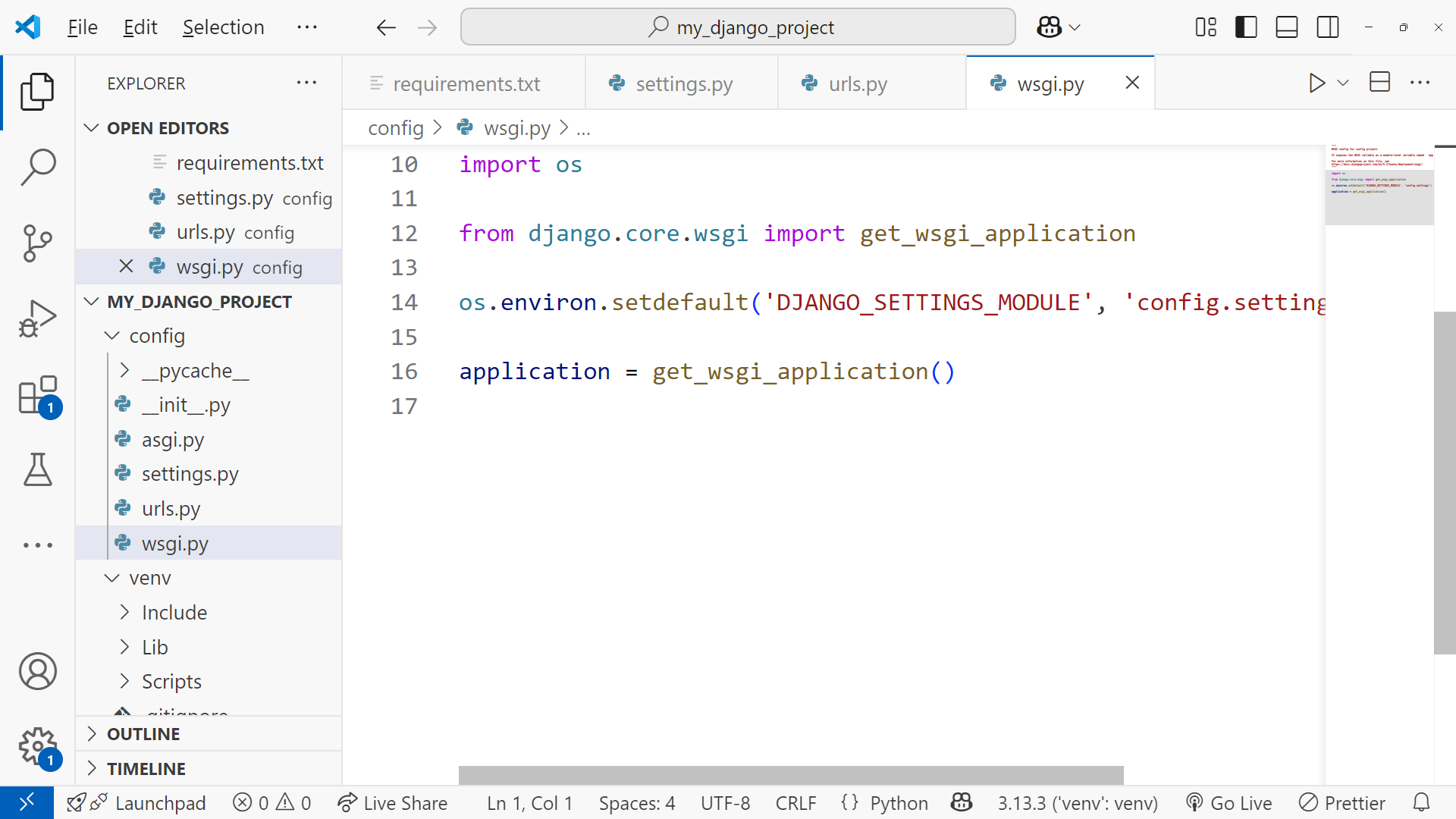Open the run options dropdown arrow

[x=1343, y=83]
